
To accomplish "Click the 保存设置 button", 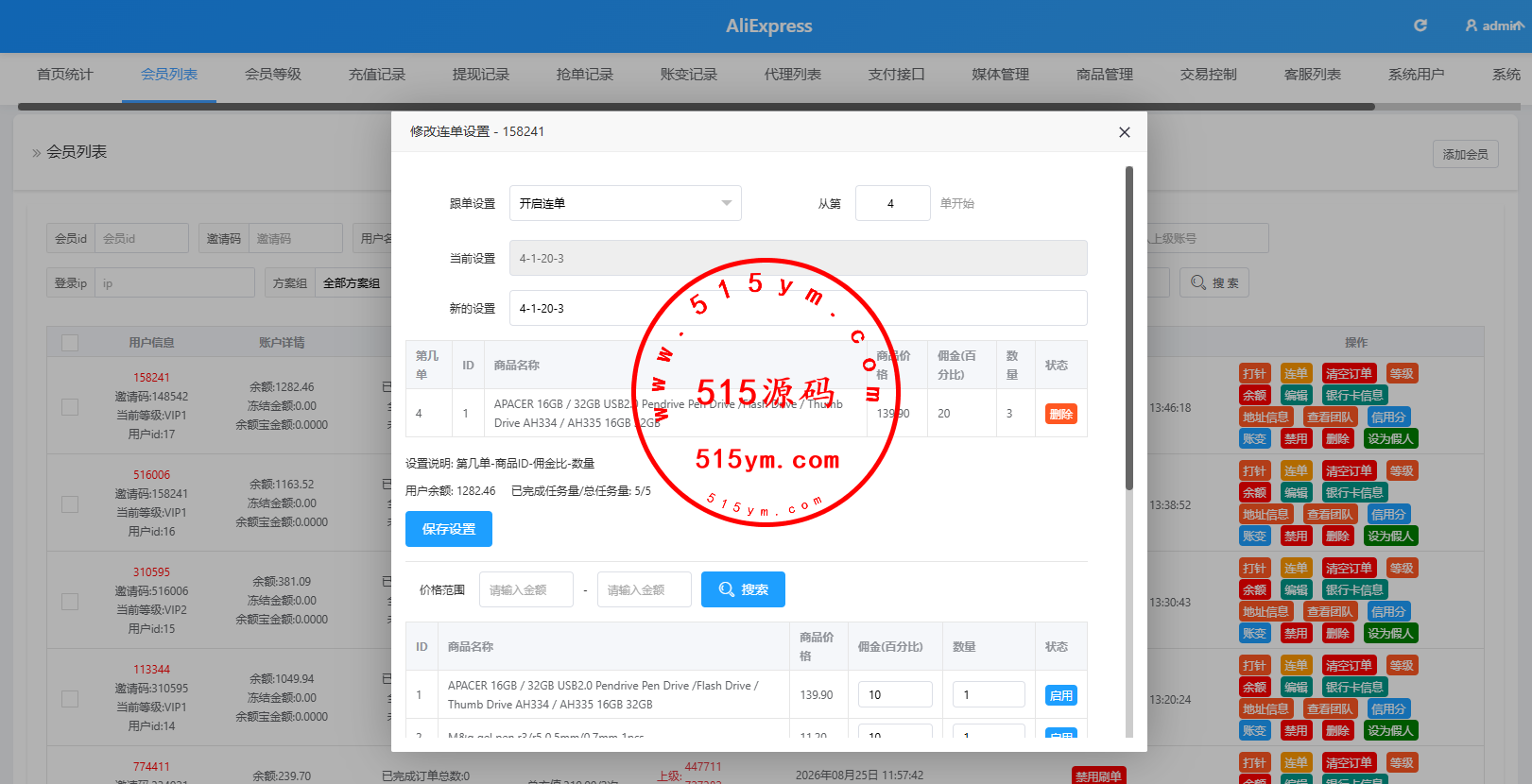I will point(449,529).
